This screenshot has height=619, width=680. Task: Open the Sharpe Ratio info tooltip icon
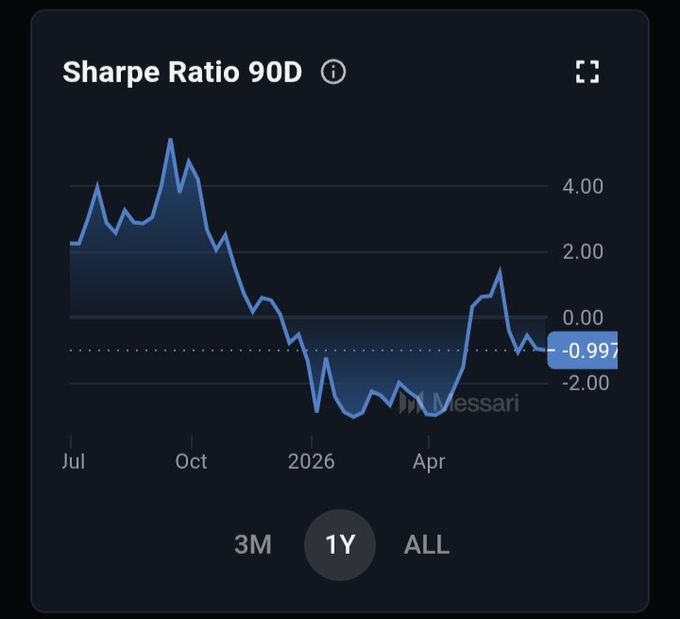click(x=333, y=72)
